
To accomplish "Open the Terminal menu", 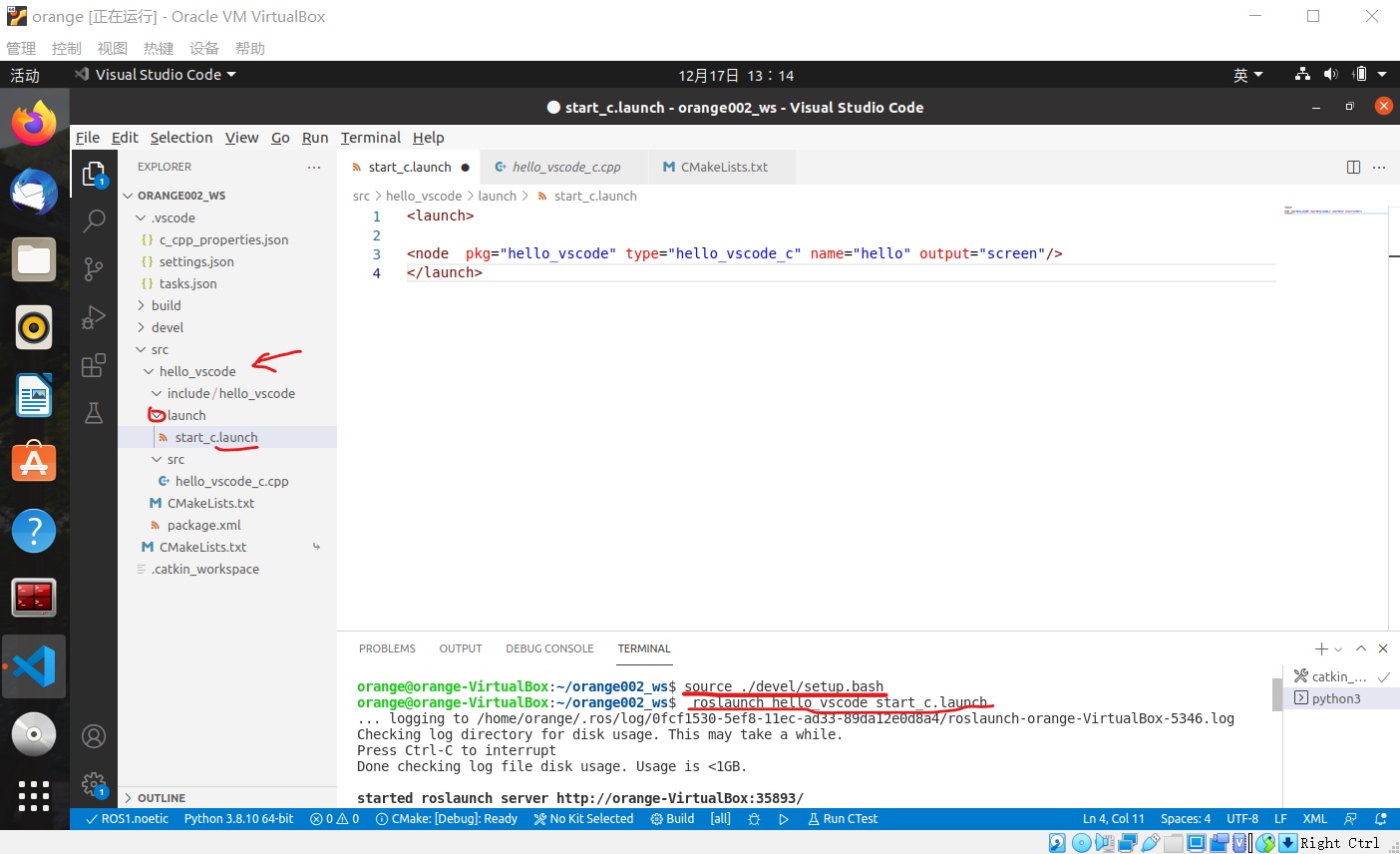I will click(x=370, y=138).
